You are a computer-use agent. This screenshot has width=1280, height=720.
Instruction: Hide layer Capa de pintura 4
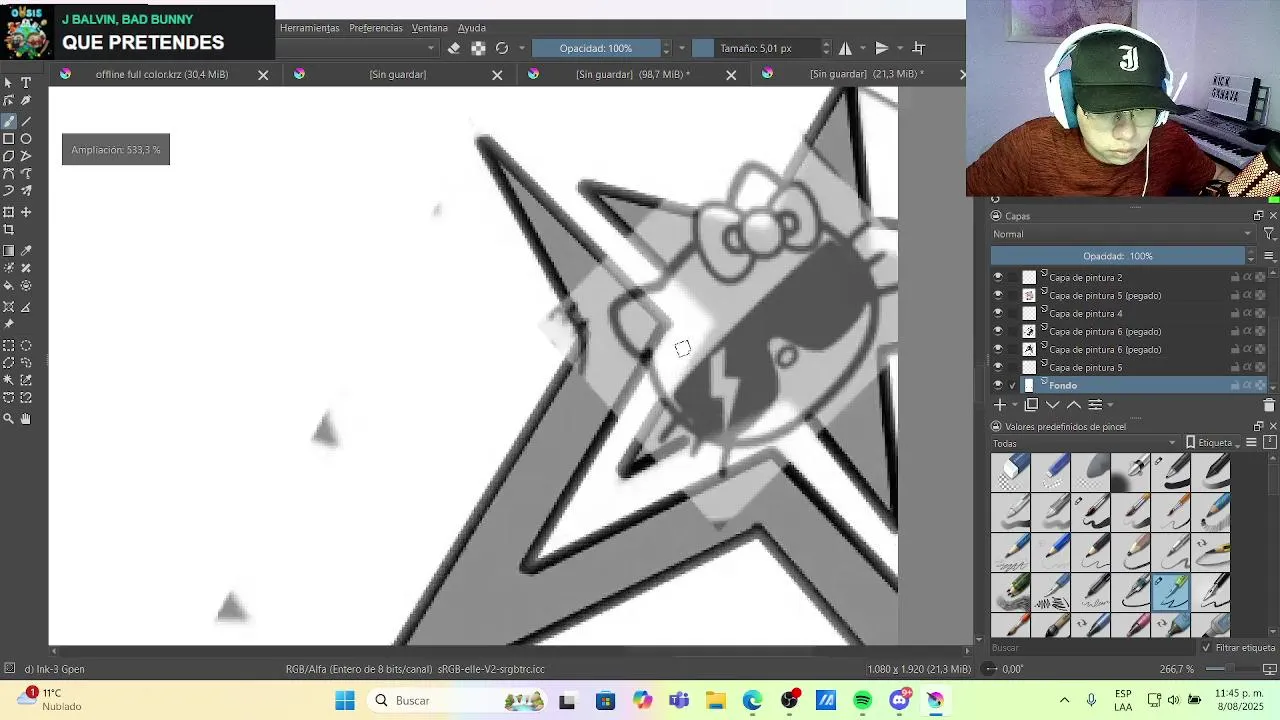point(997,314)
